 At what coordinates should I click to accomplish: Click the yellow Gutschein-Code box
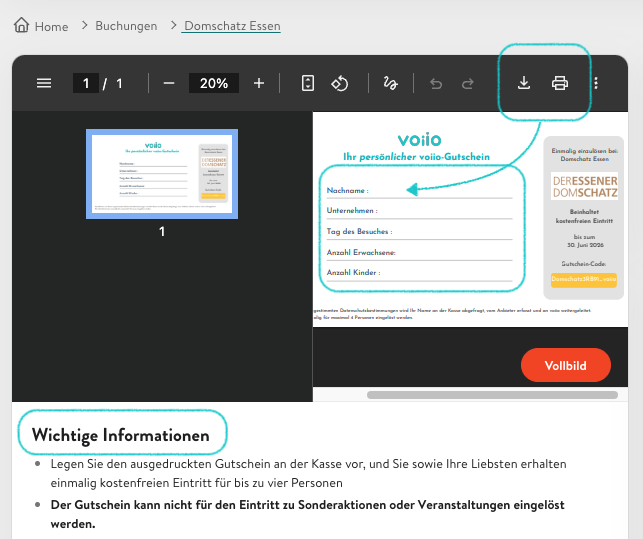click(584, 280)
